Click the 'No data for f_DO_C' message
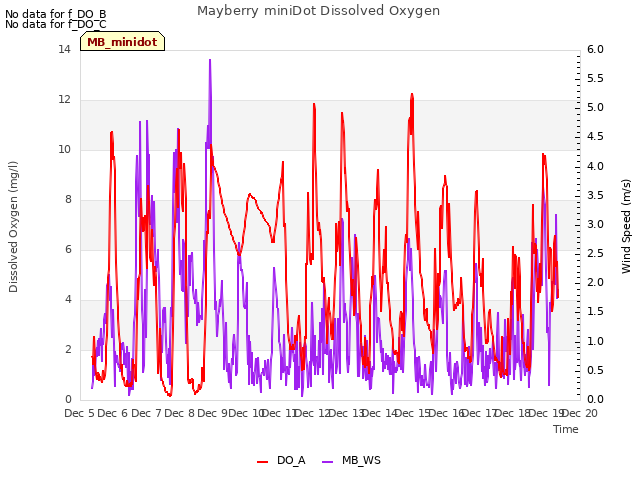The width and height of the screenshot is (640, 480). coord(56,24)
